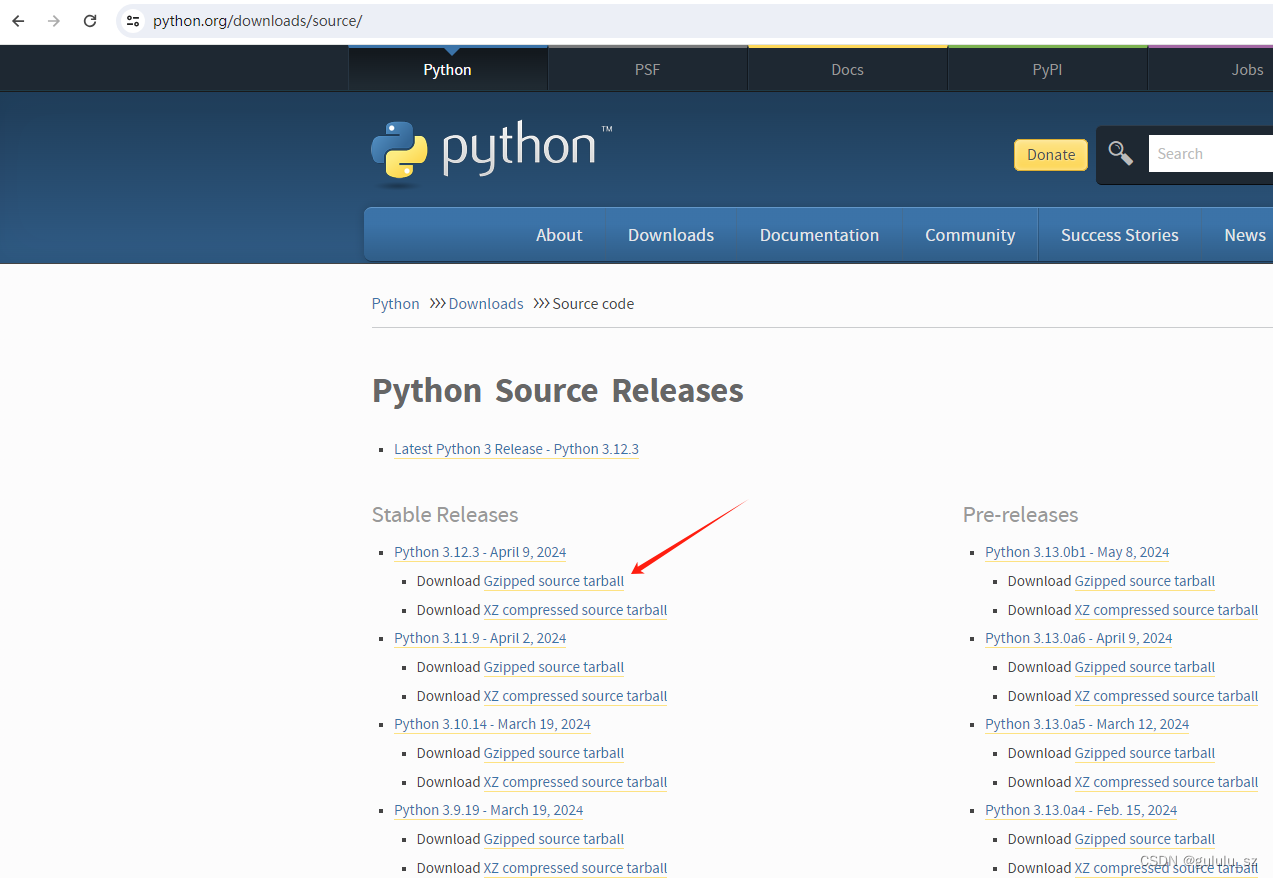Download Gzipped source tarball for Python 3.12.3
Screen dimensions: 1273x878
(553, 581)
